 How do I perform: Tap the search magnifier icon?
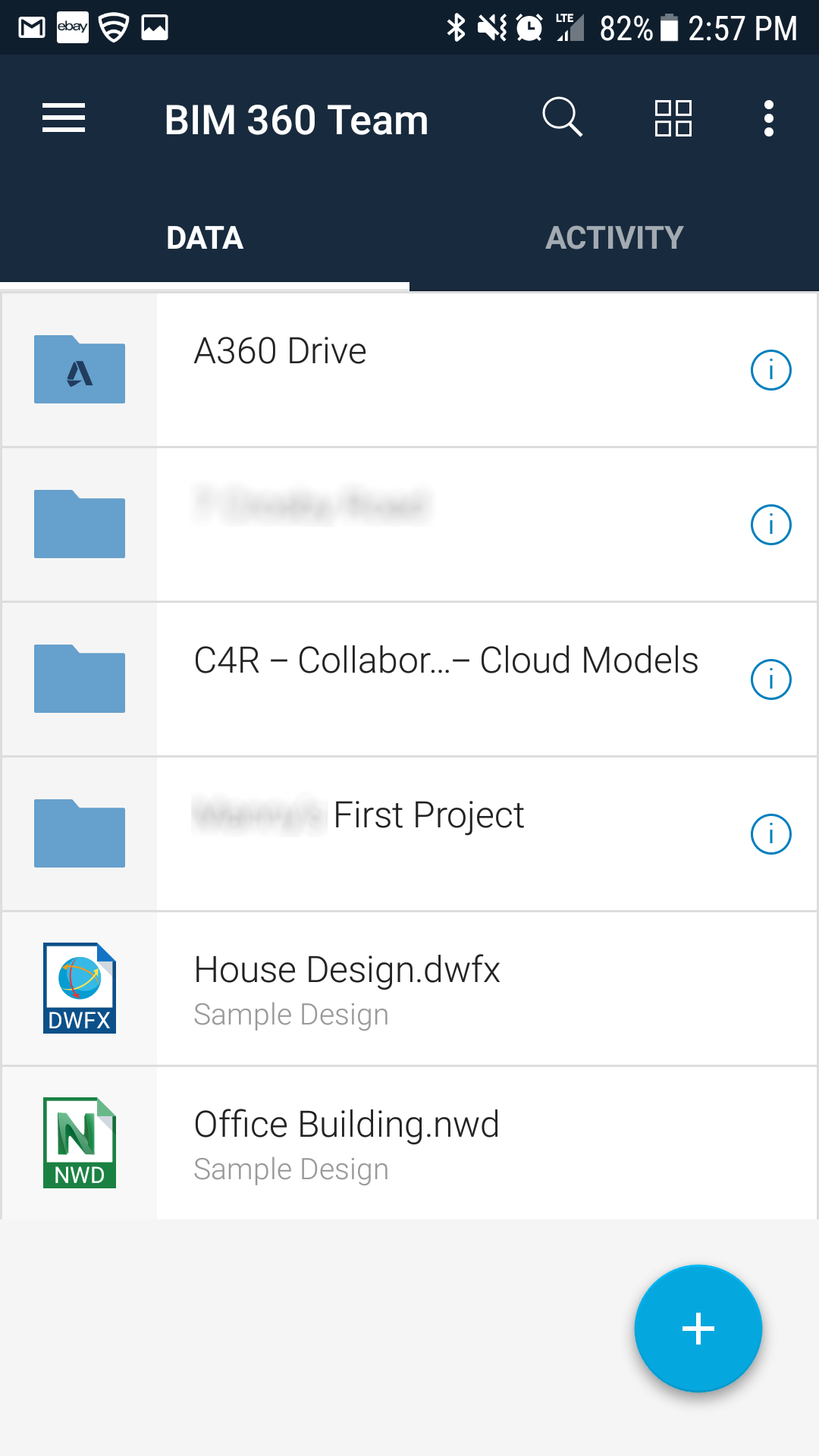click(x=562, y=118)
